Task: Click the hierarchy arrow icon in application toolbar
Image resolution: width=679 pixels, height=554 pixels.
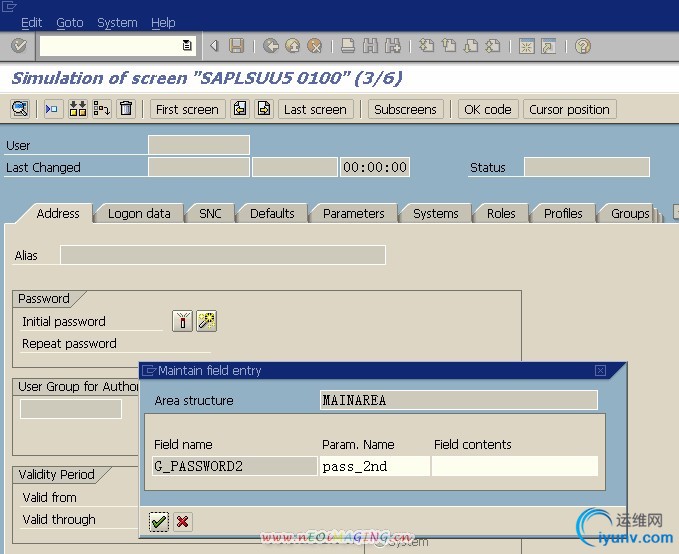Action: coord(102,109)
